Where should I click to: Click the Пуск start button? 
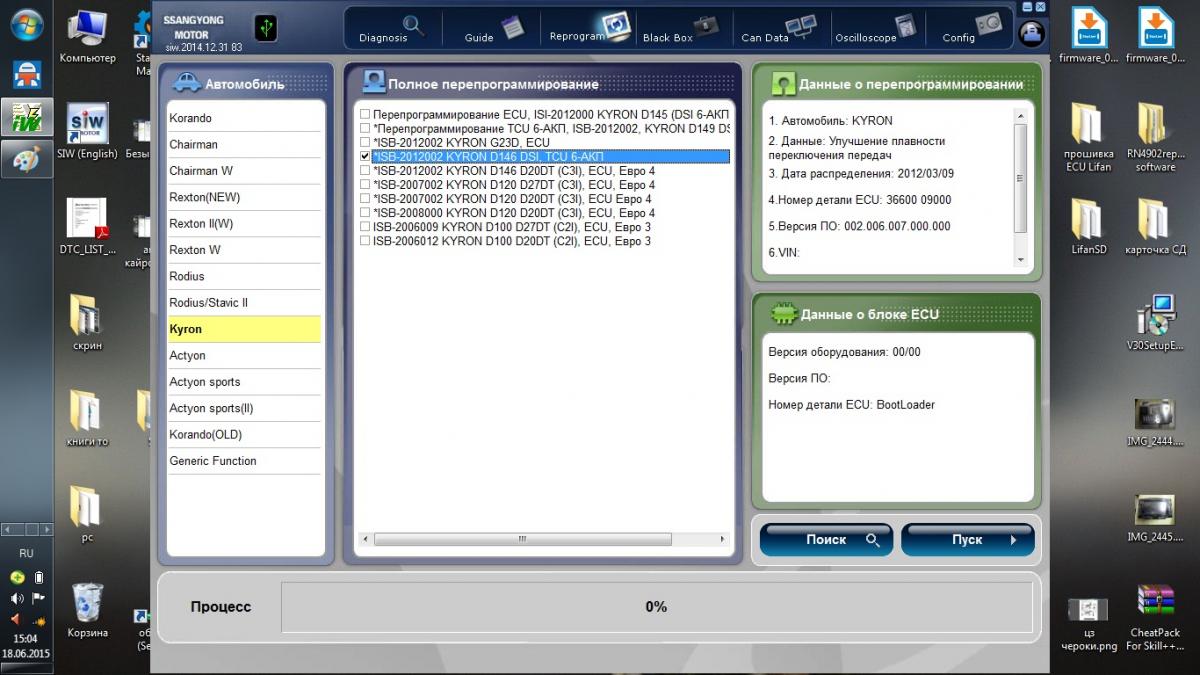pos(967,540)
